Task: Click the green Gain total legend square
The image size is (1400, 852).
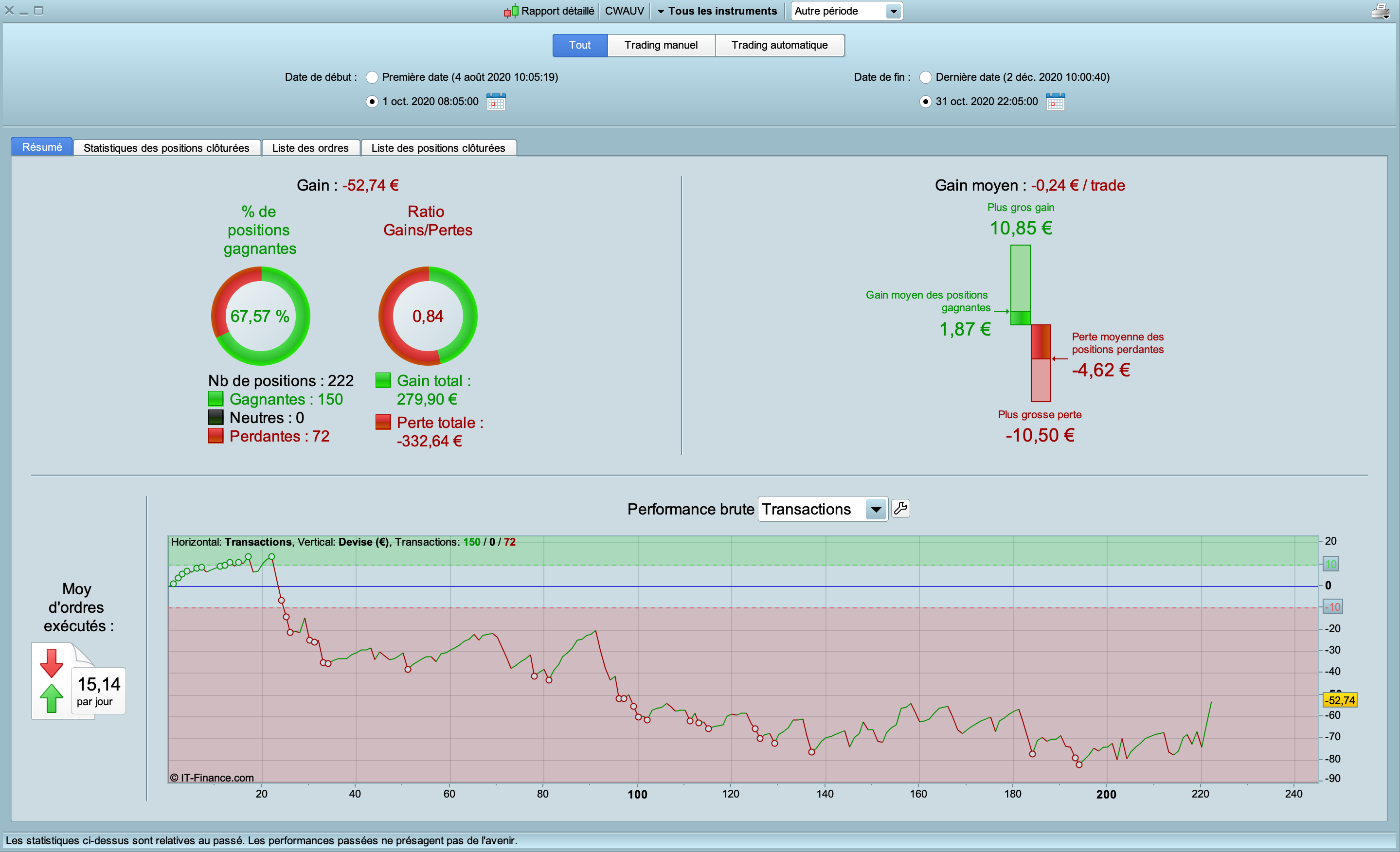Action: (383, 380)
